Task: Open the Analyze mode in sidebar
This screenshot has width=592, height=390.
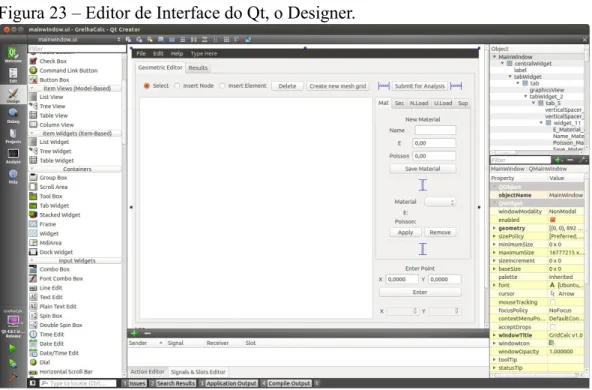Action: tap(13, 156)
